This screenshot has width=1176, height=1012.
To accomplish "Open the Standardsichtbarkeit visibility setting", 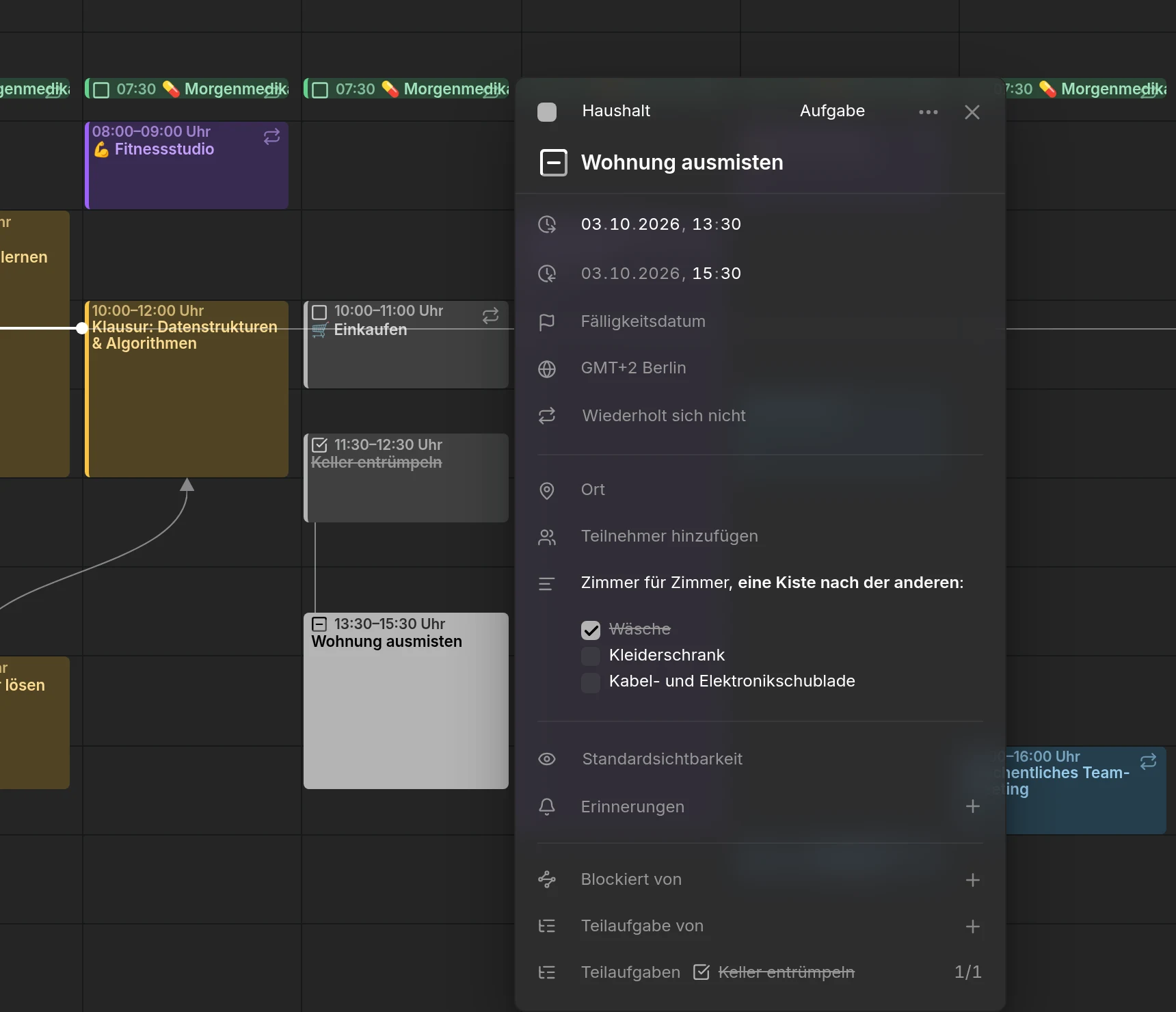I will point(662,759).
